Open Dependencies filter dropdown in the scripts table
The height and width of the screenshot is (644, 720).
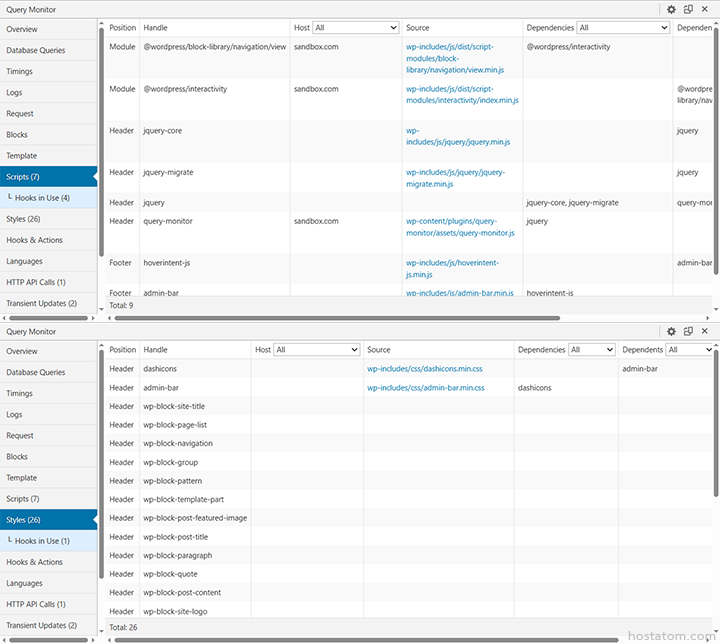pyautogui.click(x=622, y=28)
